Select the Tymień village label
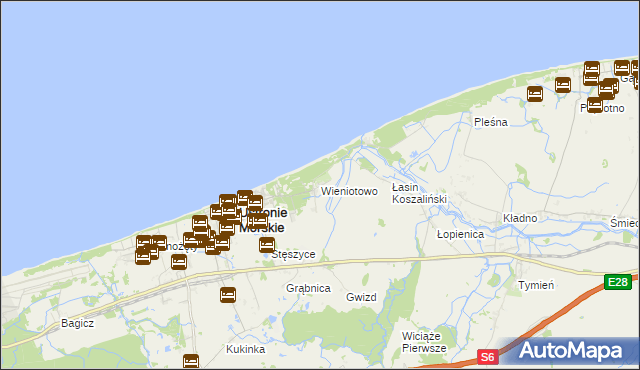Image resolution: width=640 pixels, height=370 pixels. point(536,285)
